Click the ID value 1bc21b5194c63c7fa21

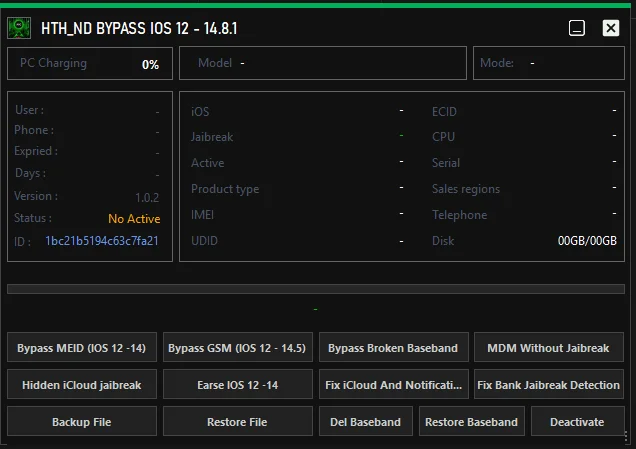102,241
